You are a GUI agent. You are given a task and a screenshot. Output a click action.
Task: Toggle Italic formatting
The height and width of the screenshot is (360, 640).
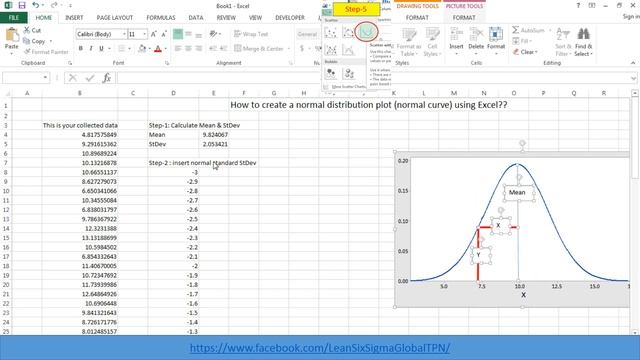click(91, 49)
